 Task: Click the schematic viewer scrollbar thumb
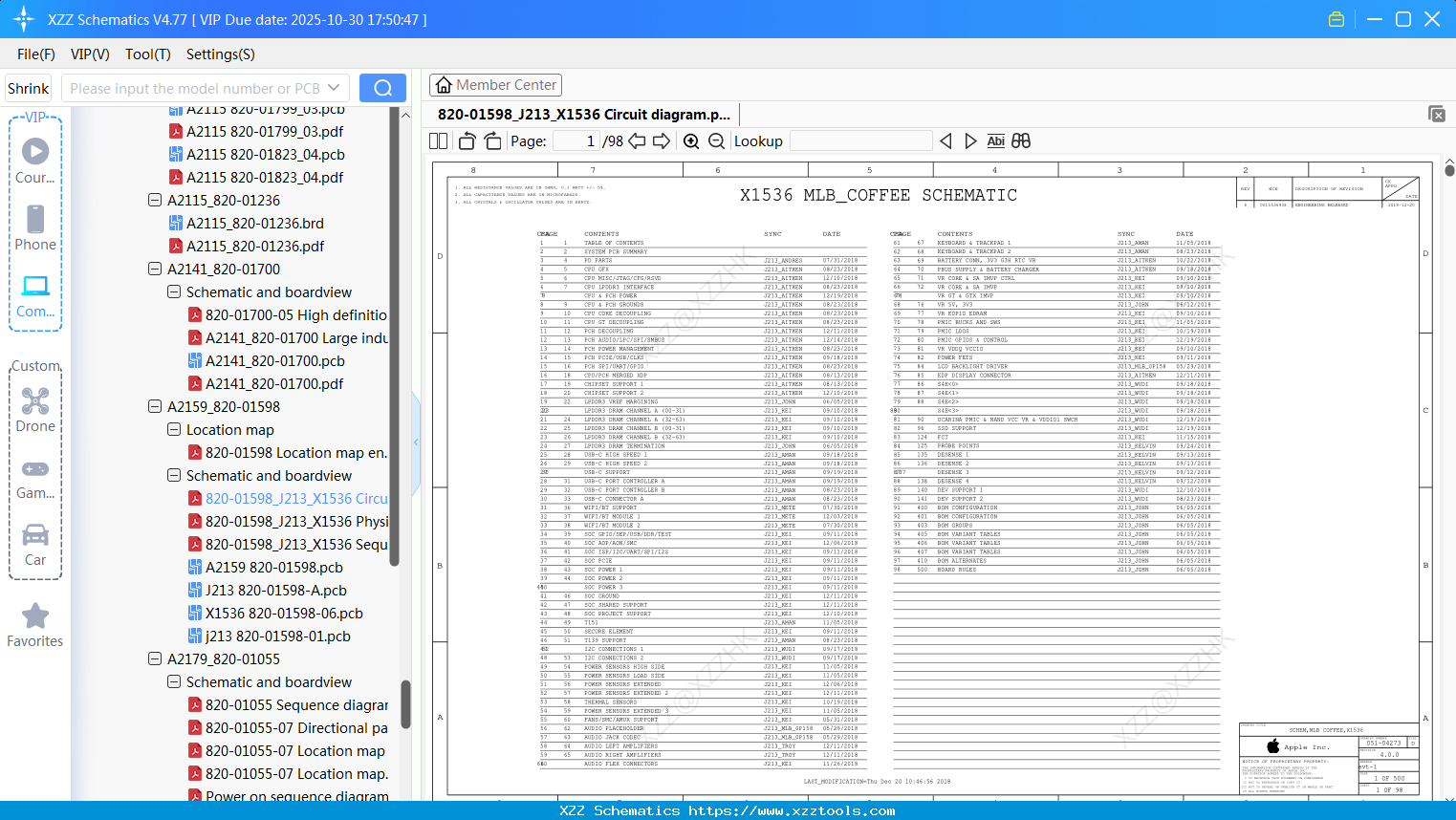point(1449,170)
